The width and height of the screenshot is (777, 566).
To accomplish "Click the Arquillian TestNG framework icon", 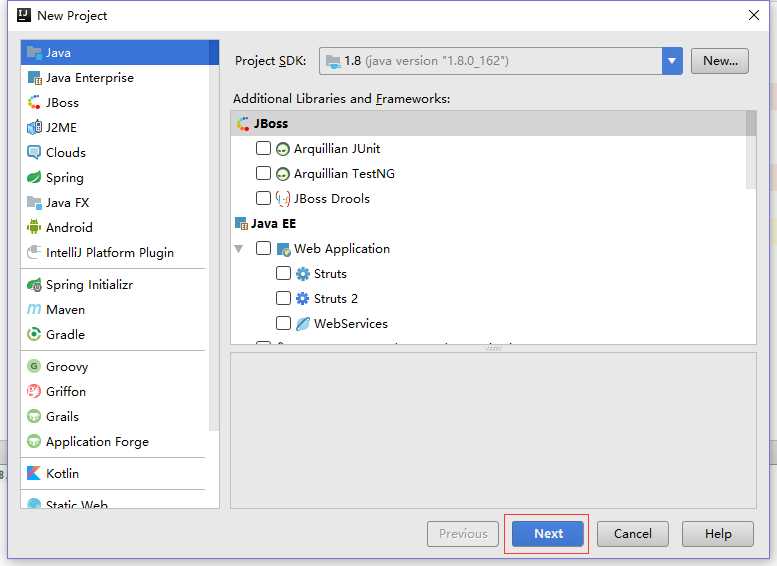I will click(x=282, y=174).
